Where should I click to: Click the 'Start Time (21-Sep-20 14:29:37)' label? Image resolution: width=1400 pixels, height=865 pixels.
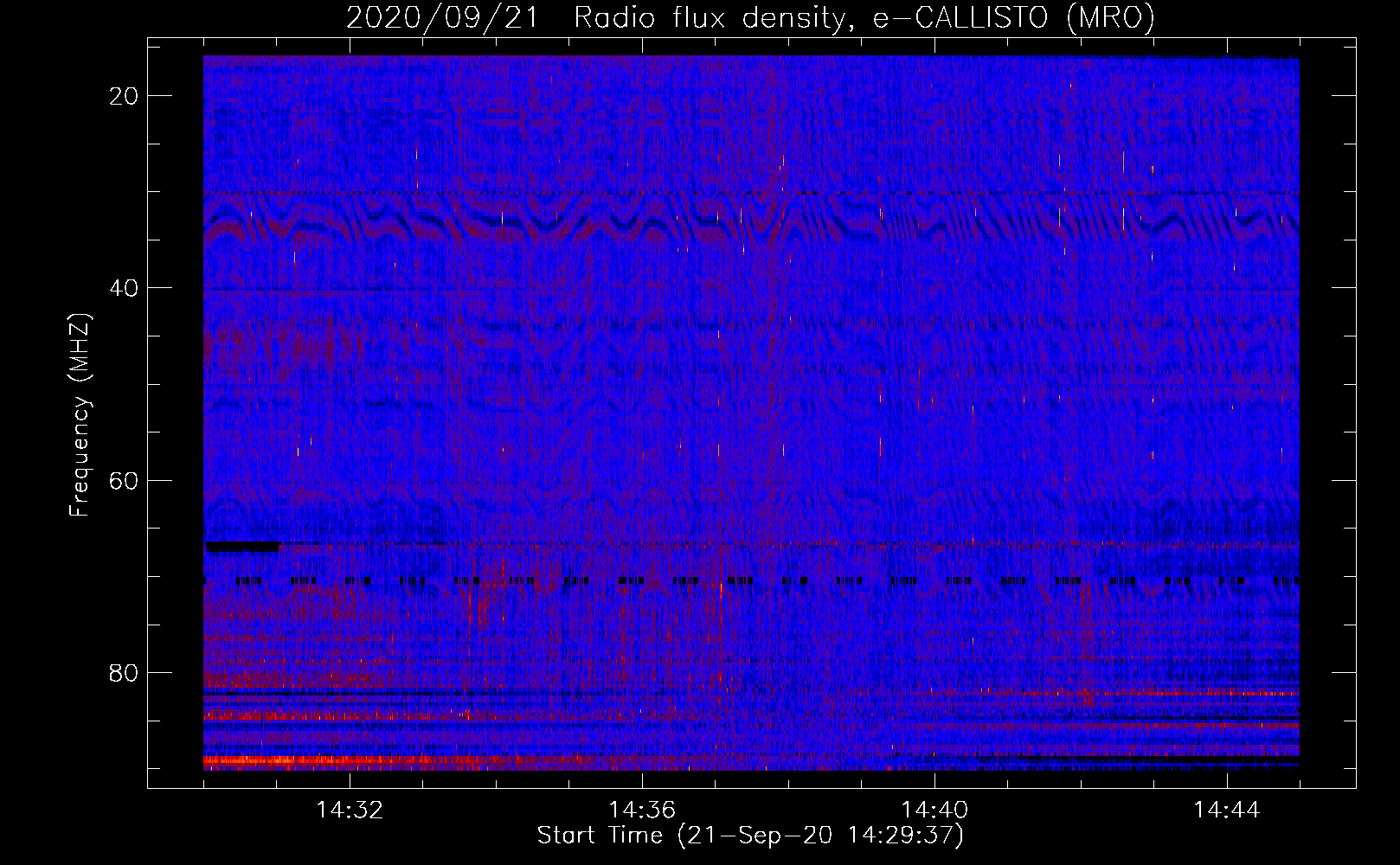[750, 836]
